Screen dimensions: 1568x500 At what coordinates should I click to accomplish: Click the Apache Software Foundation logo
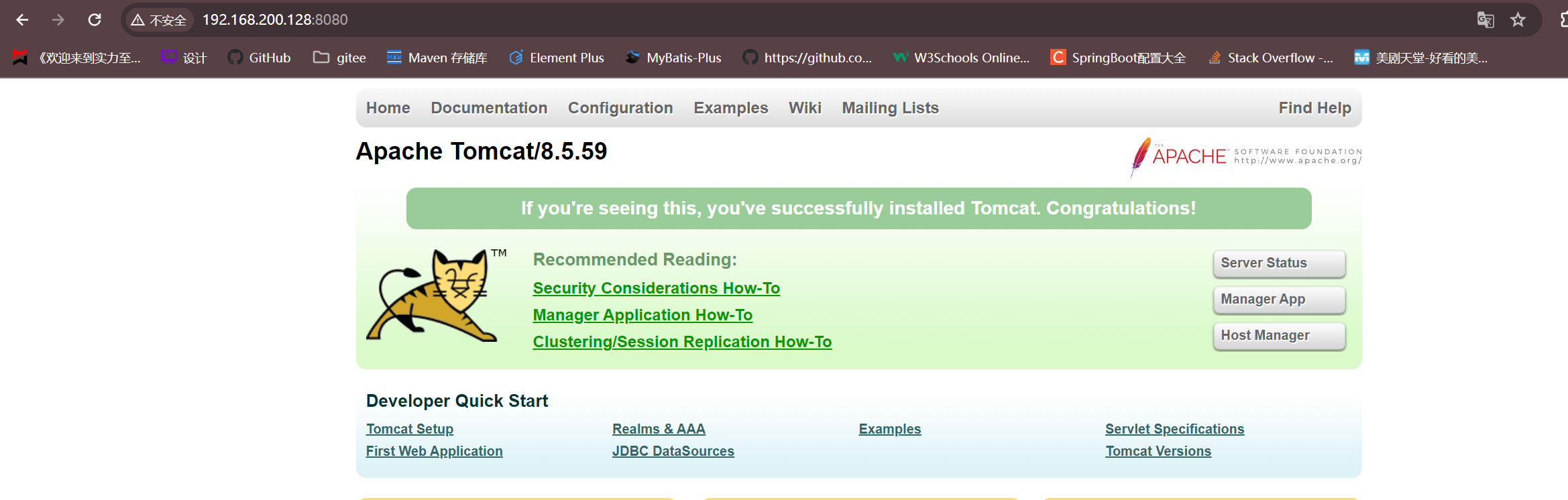1246,157
